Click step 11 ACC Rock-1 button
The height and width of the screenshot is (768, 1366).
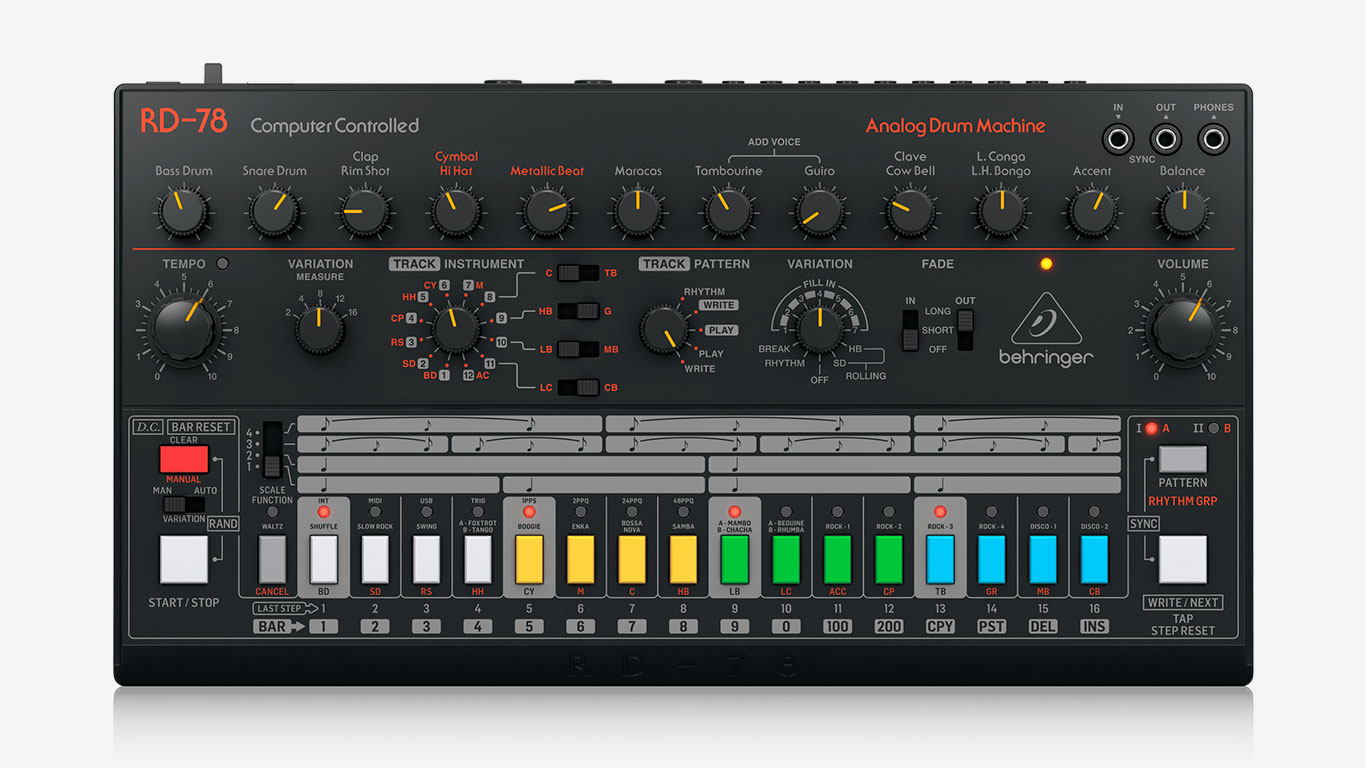[837, 559]
